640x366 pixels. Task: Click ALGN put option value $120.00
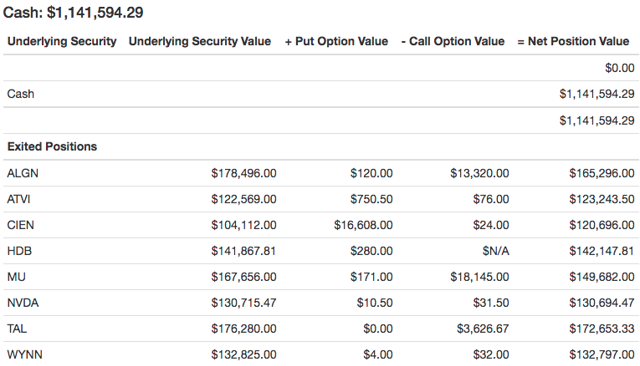(371, 173)
